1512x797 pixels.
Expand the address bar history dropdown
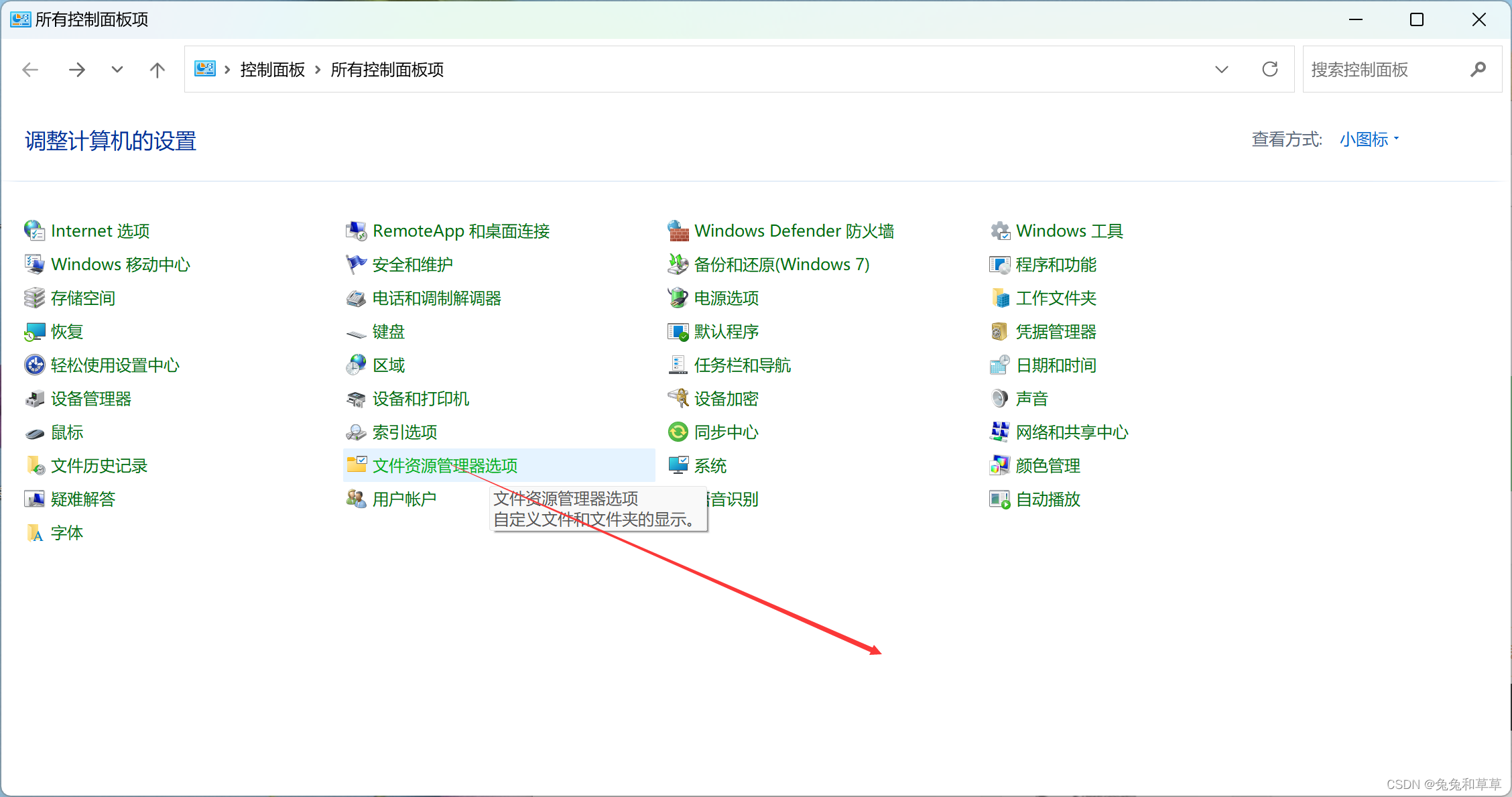coord(1222,69)
